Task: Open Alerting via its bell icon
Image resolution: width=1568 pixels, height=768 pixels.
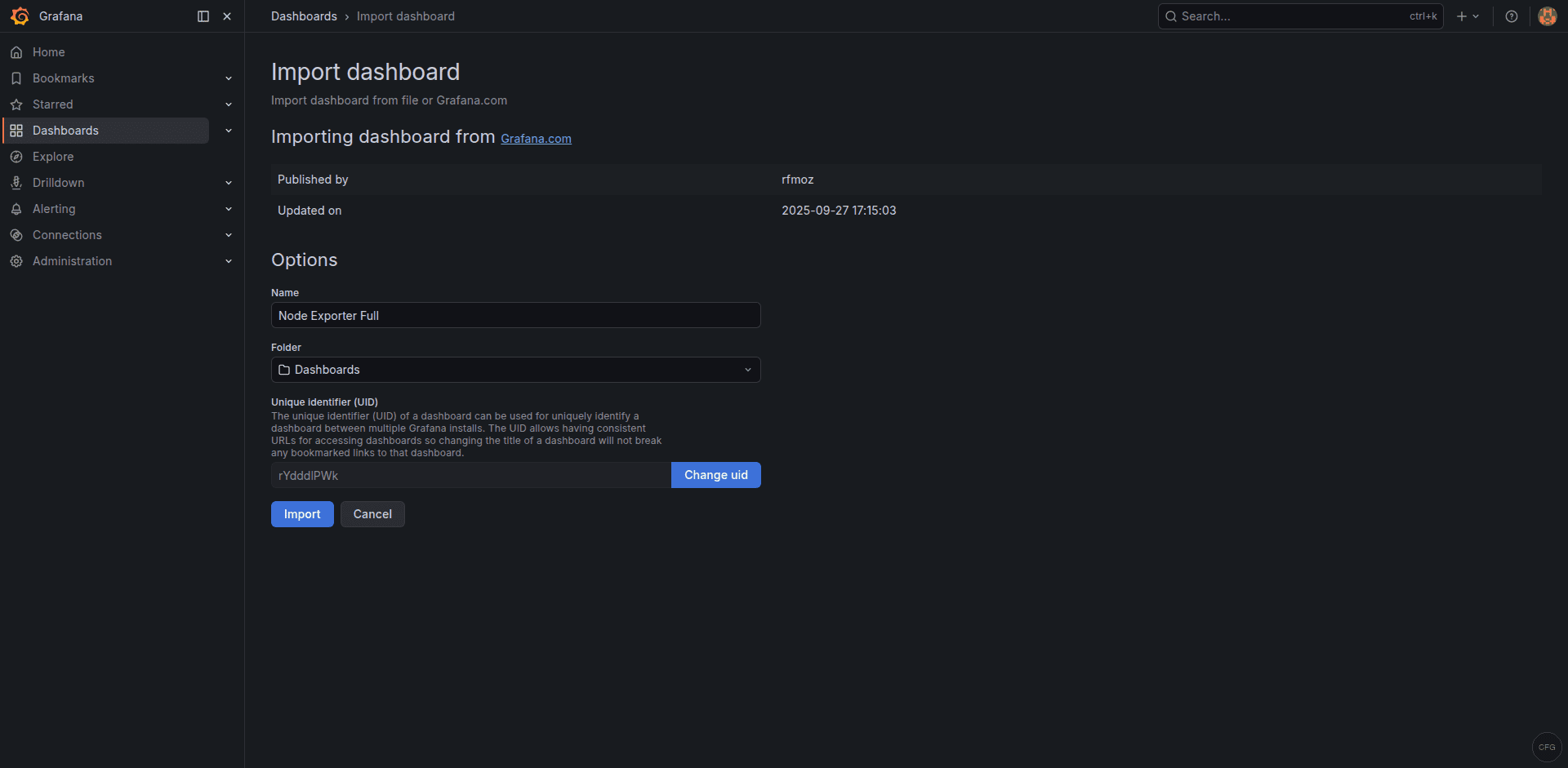Action: click(16, 208)
